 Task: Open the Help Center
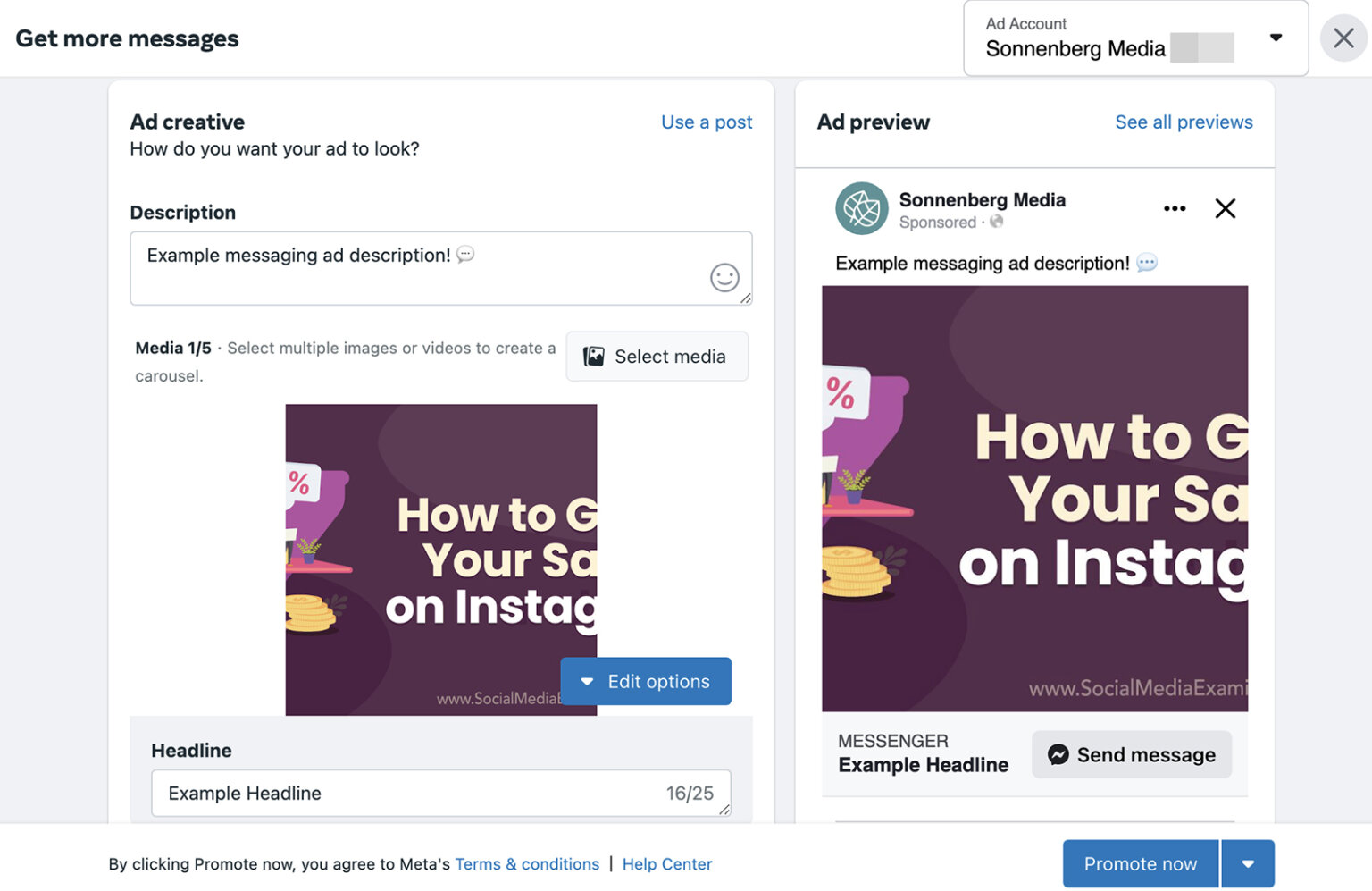[666, 863]
